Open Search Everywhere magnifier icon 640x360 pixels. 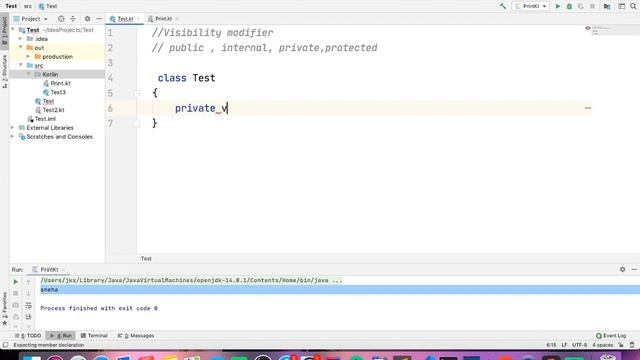click(633, 6)
